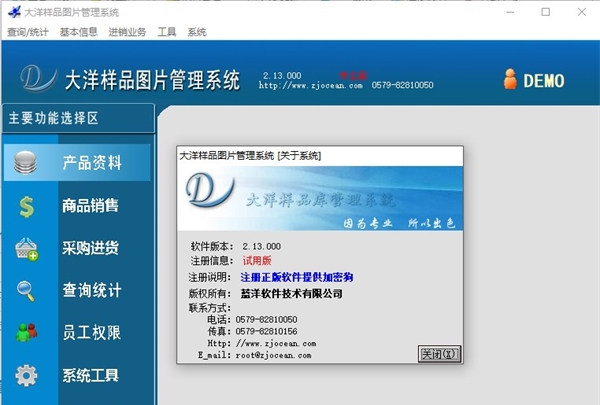Viewport: 600px width, 405px height.
Task: Click the 蓝洋软件技术有限公司 copyright text
Action: [x=292, y=294]
